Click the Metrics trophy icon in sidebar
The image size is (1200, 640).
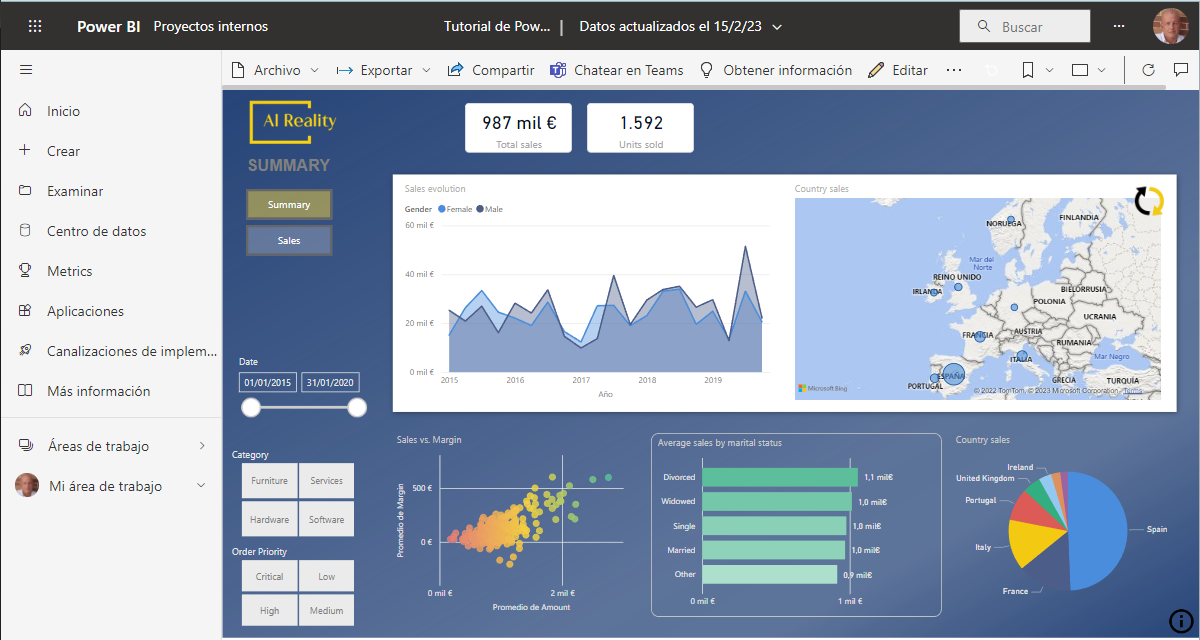pos(26,271)
